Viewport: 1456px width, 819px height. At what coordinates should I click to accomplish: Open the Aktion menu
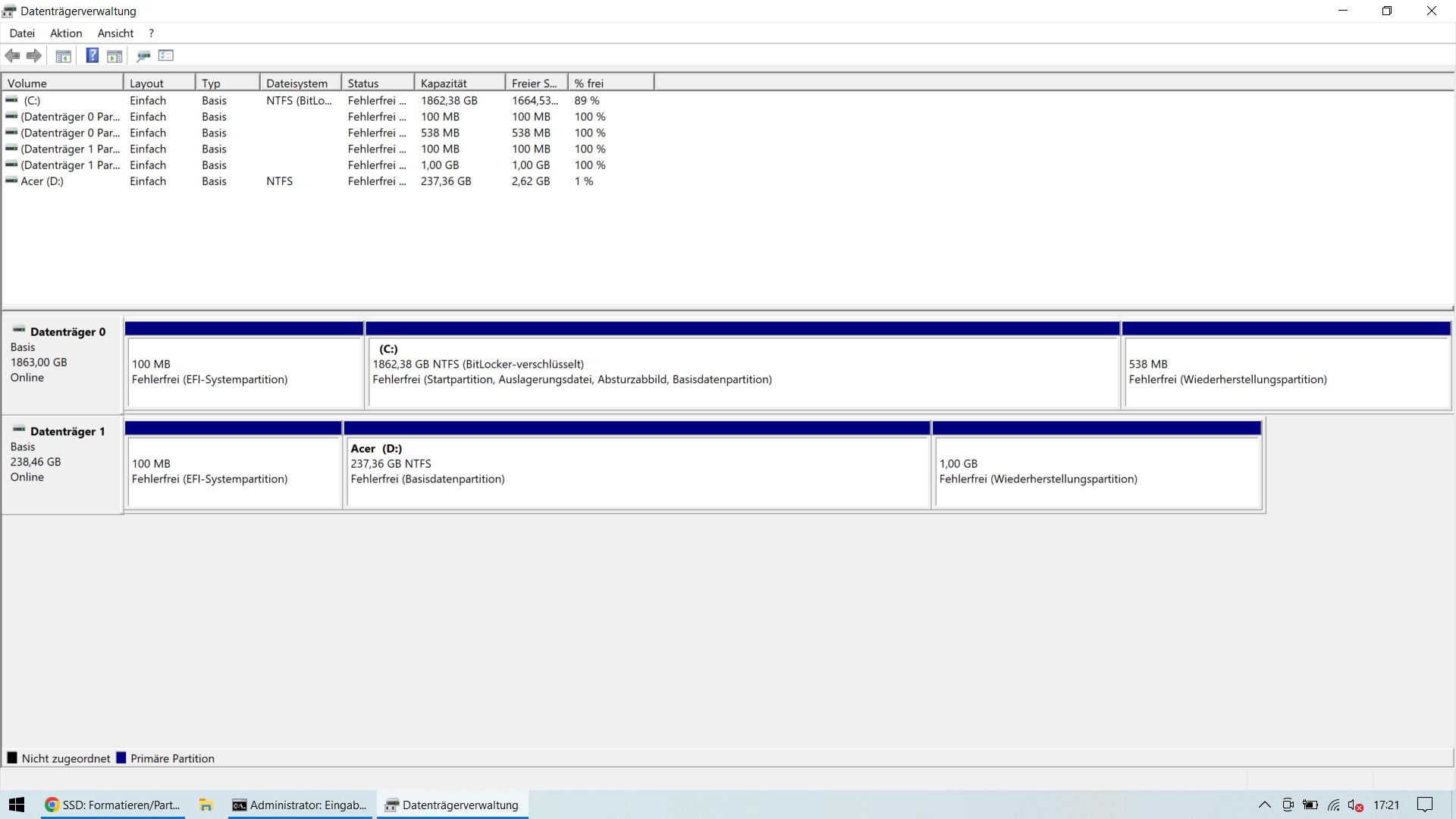(66, 33)
